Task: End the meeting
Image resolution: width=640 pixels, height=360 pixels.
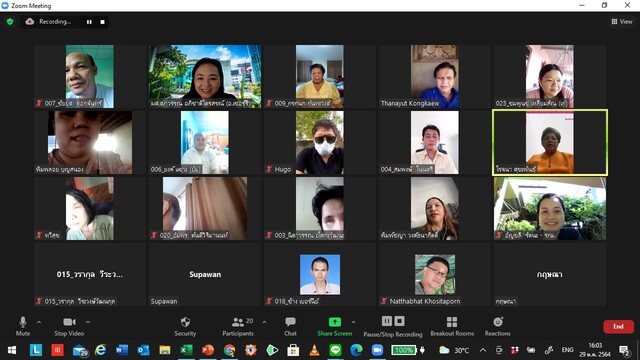Action: (x=618, y=327)
